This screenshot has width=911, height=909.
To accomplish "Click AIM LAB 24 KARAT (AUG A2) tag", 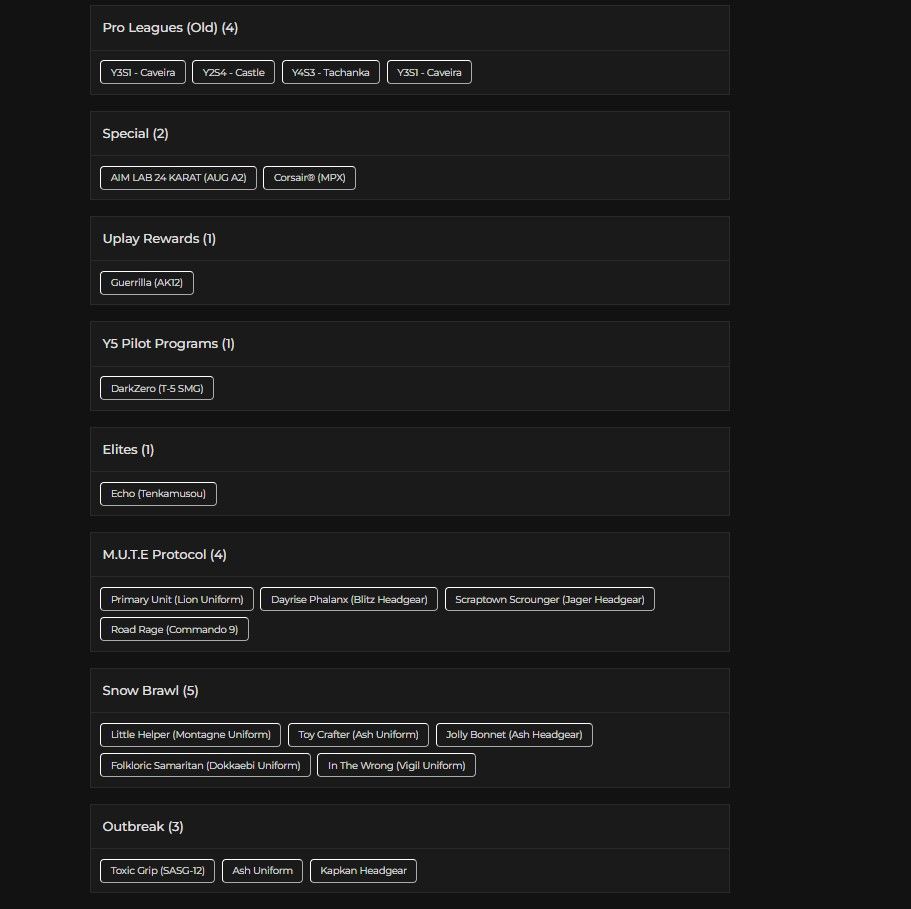I will click(x=178, y=178).
